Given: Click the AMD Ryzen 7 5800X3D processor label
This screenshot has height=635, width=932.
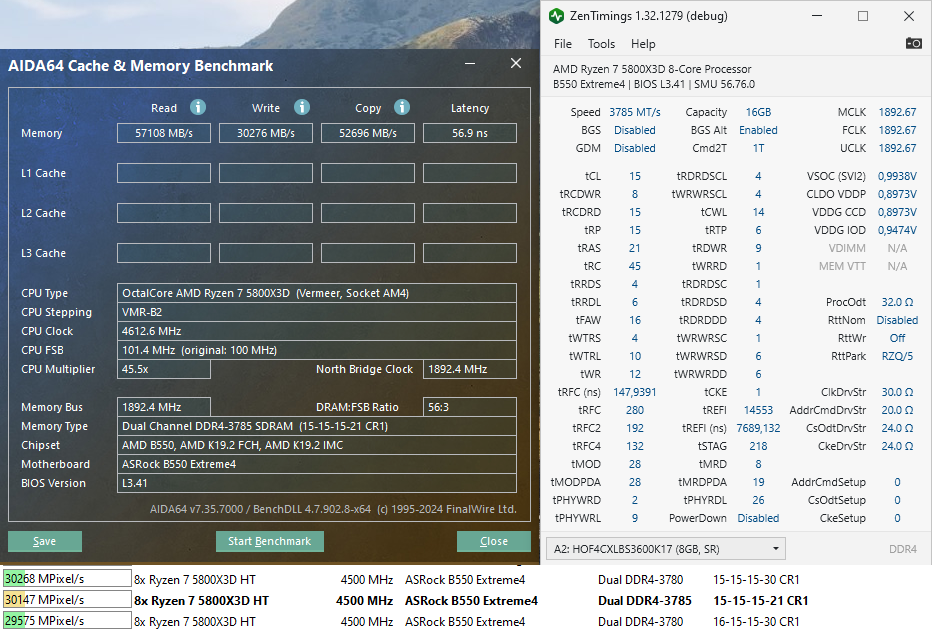Looking at the screenshot, I should coord(652,69).
